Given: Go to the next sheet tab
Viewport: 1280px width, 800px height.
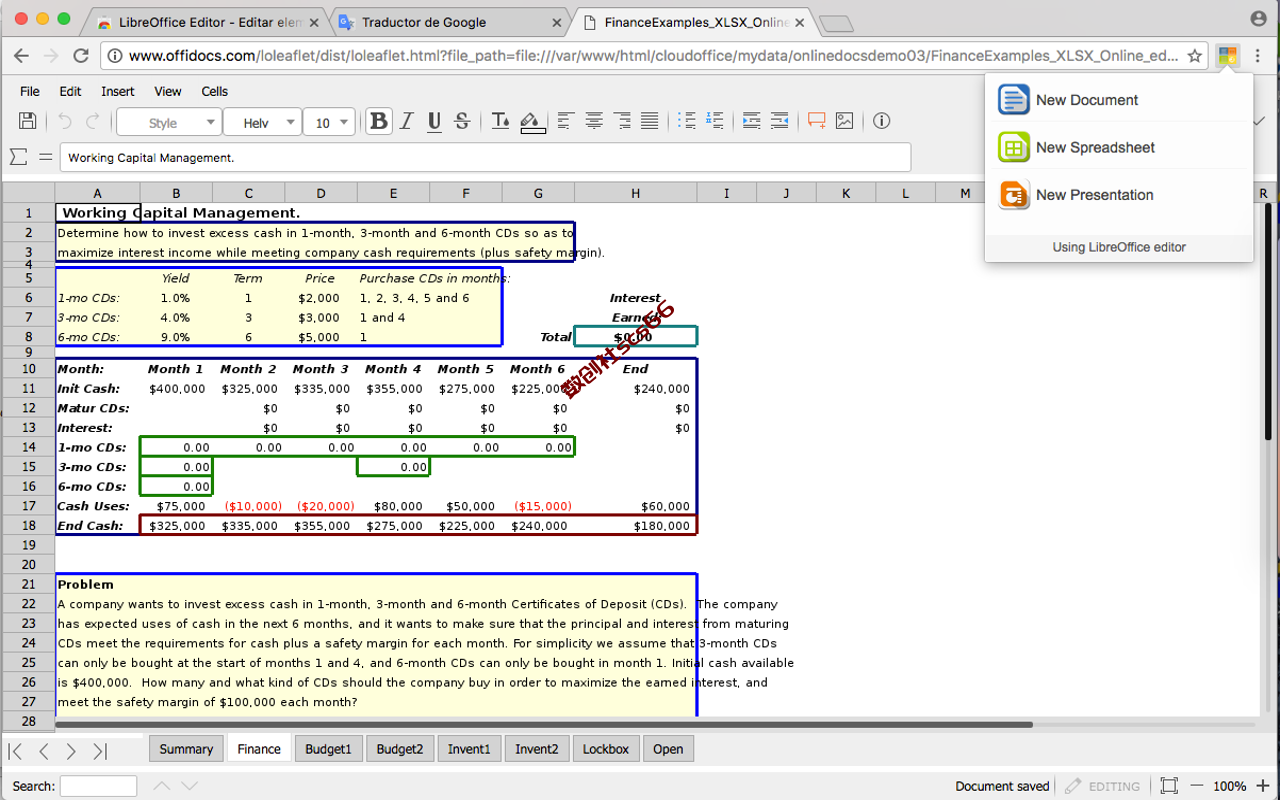Looking at the screenshot, I should pos(71,751).
